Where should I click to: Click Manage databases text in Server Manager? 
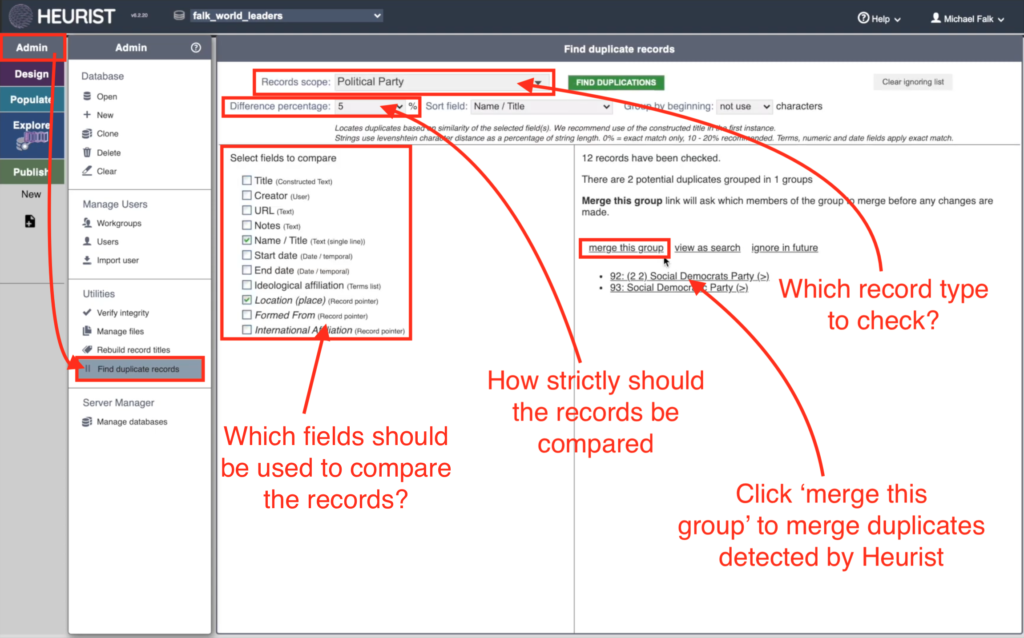(x=132, y=422)
